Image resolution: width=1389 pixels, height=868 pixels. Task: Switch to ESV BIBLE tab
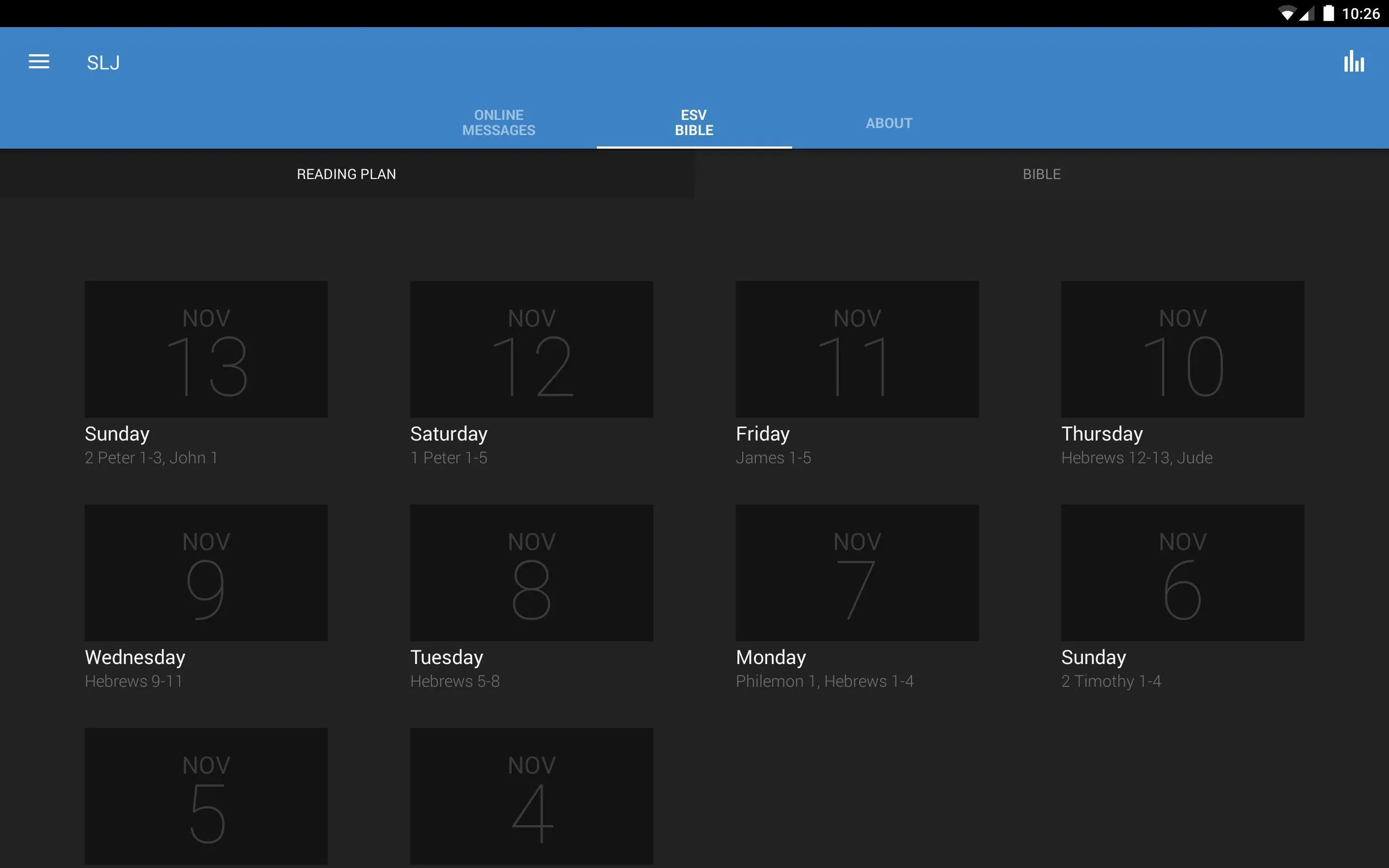694,122
